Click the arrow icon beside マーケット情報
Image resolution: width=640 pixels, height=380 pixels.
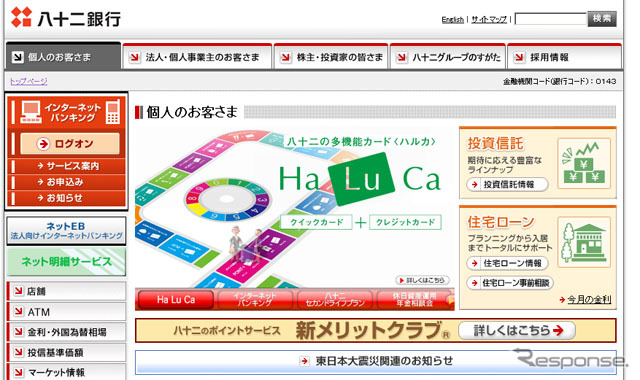tap(18, 372)
